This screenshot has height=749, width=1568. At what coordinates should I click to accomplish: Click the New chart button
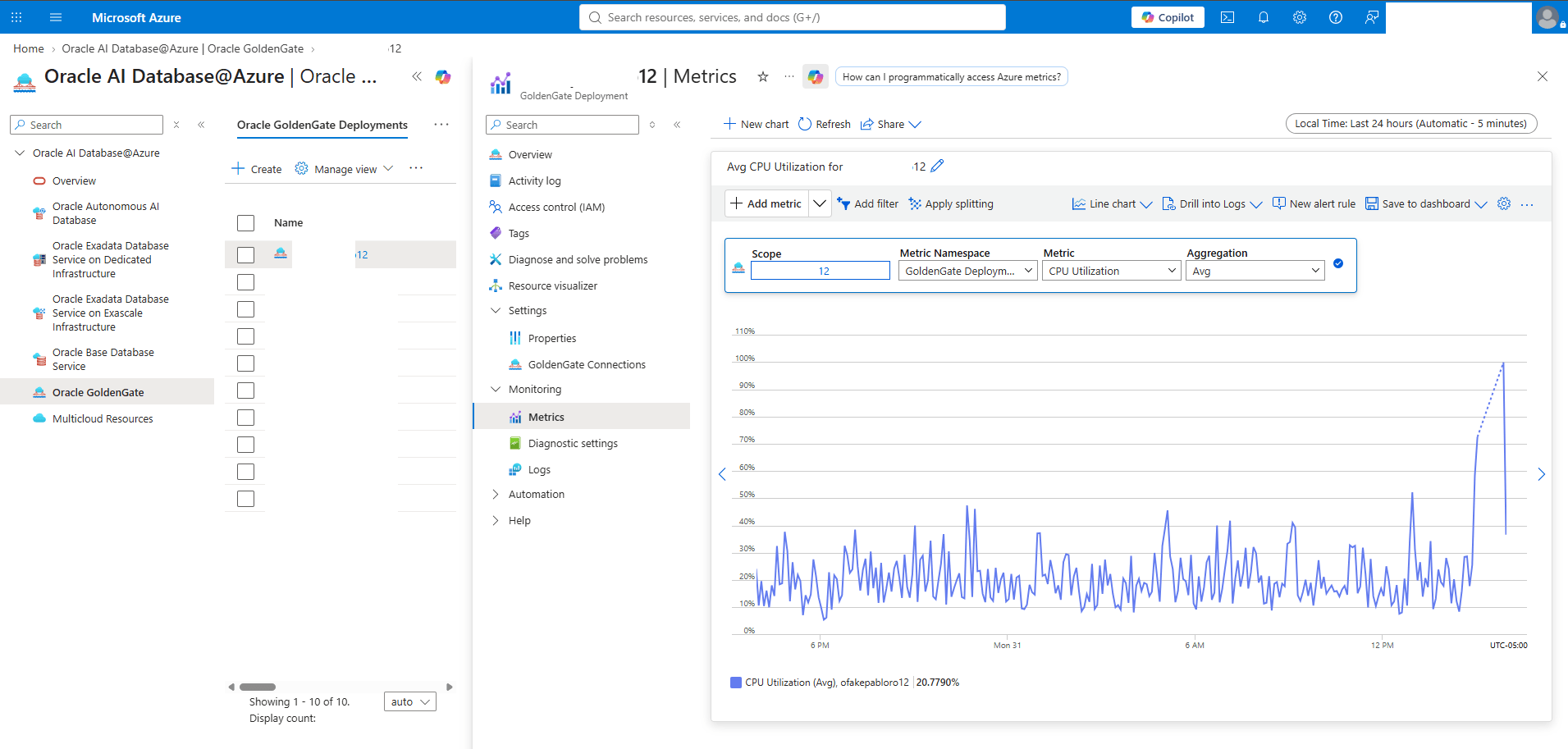(x=756, y=124)
